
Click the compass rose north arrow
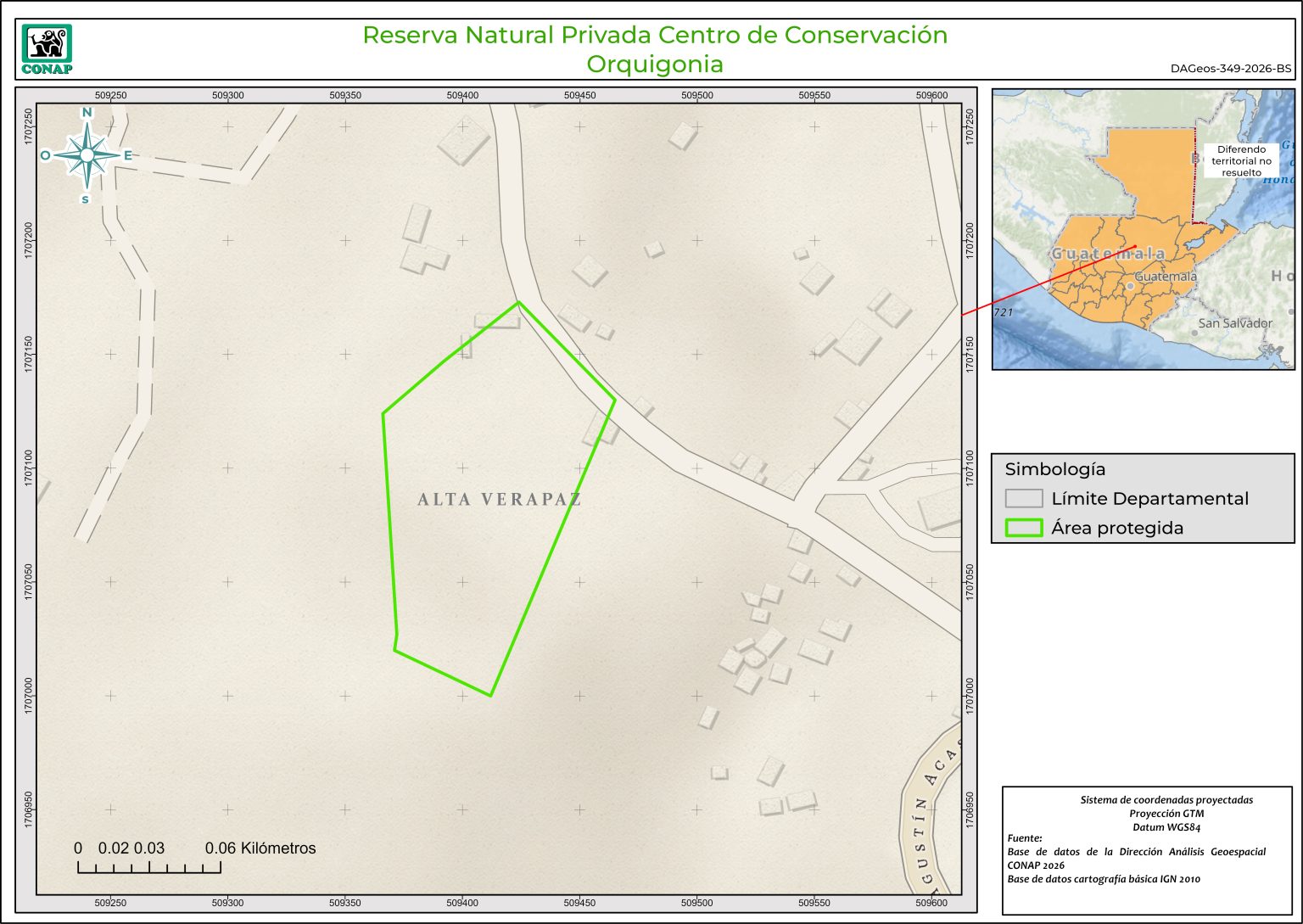(x=87, y=155)
